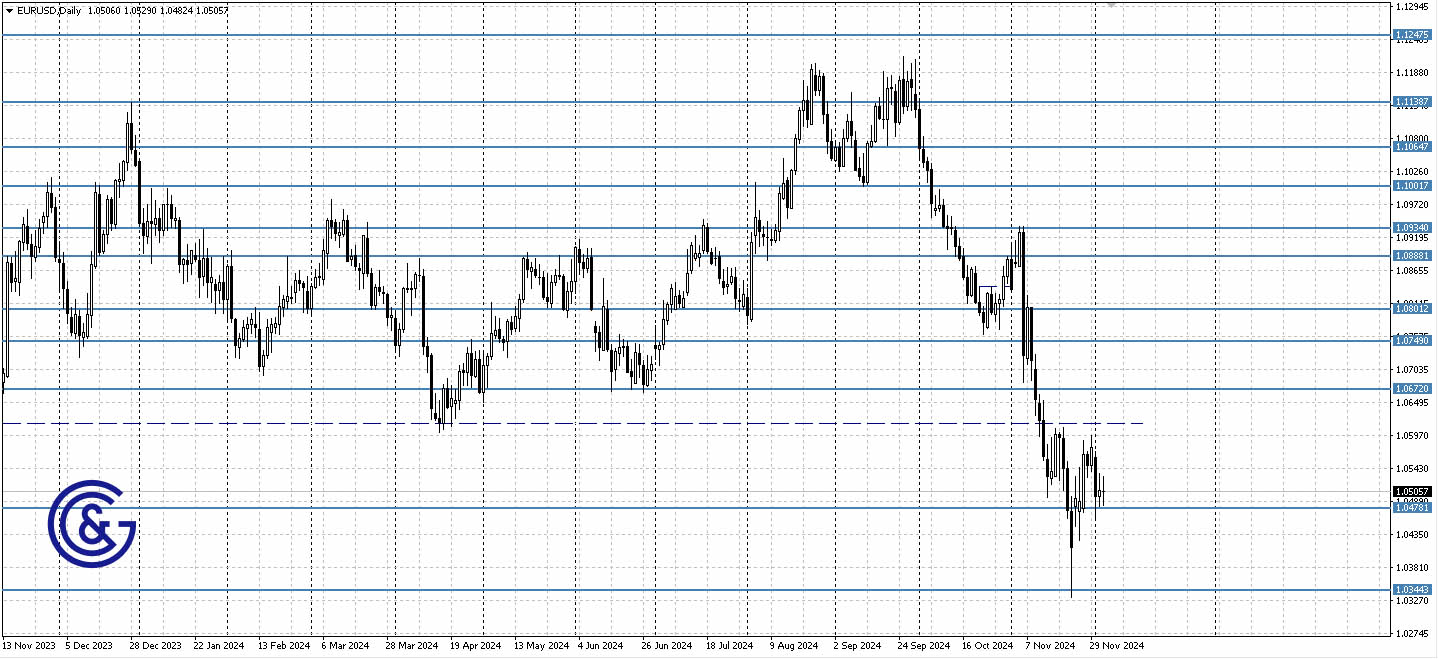
Task: Select the 1.06720 support line label
Action: (x=1412, y=388)
